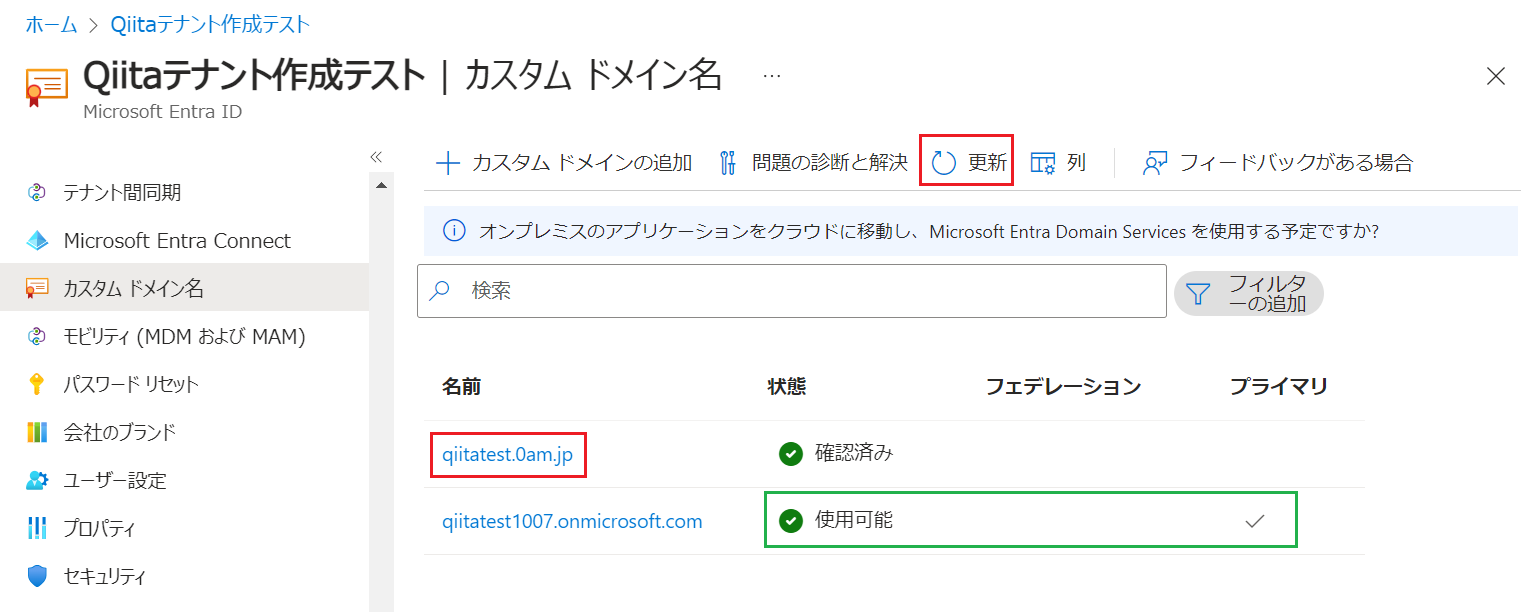Click the 会社のブランド bars icon

[x=37, y=433]
